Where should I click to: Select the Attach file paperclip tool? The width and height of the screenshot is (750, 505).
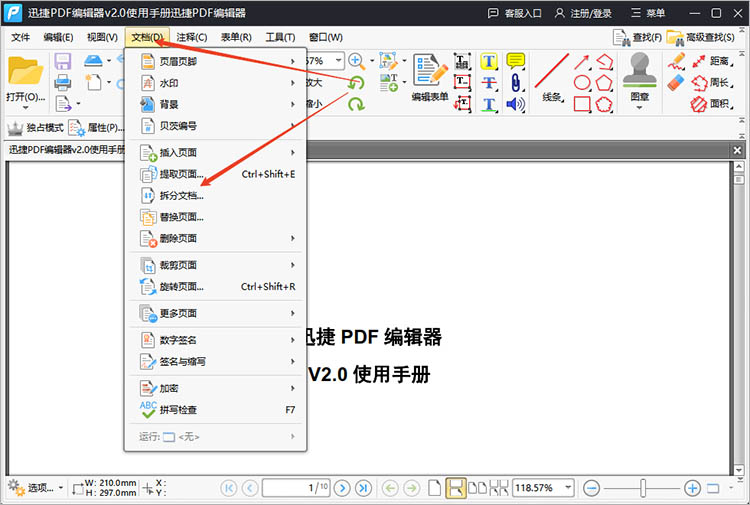[x=515, y=83]
